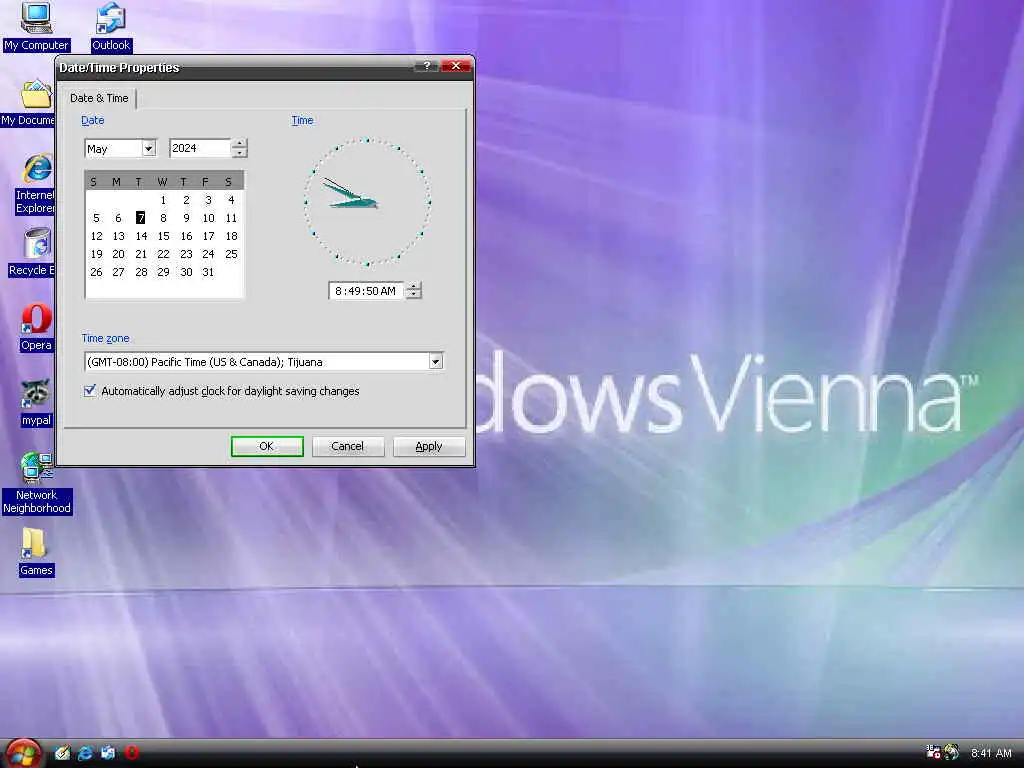Image resolution: width=1024 pixels, height=768 pixels.
Task: Close the Date/Time Properties dialog
Action: [x=456, y=66]
